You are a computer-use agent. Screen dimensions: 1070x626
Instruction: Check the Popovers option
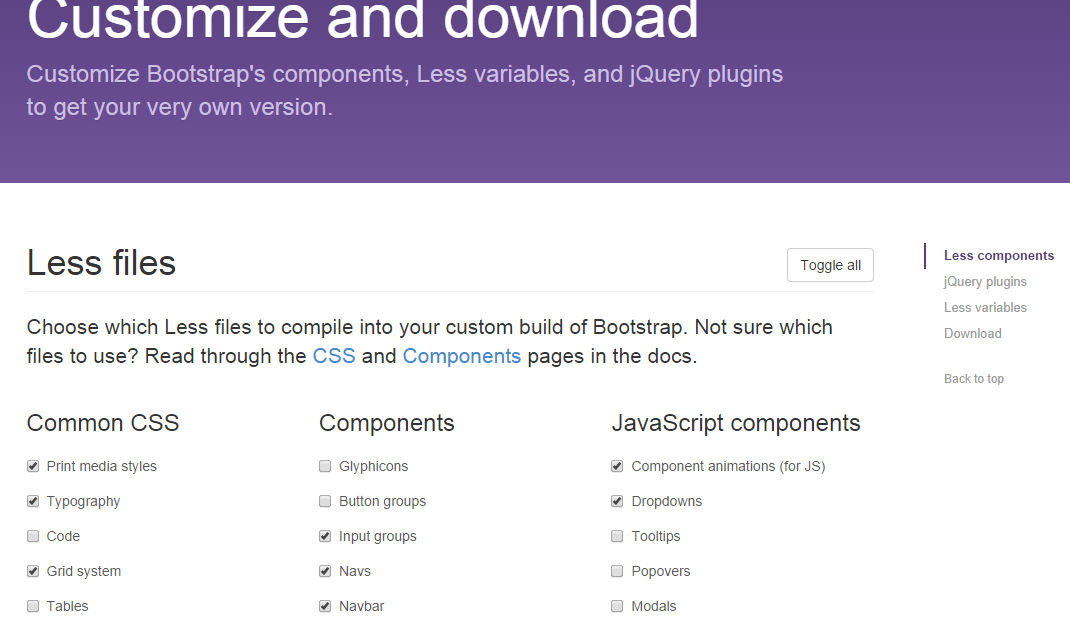tap(617, 571)
